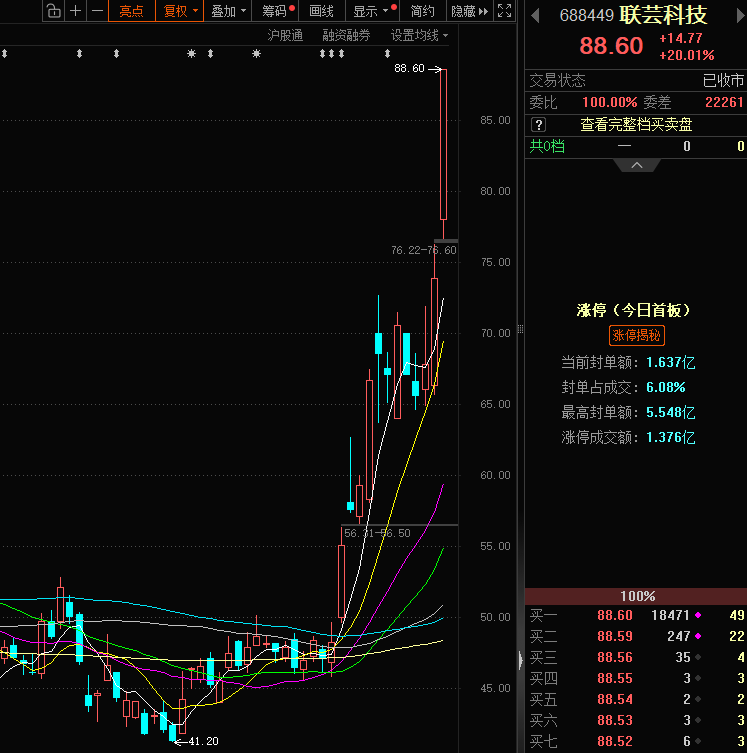
Task: Switch to 简约 simple mode
Action: [x=422, y=11]
